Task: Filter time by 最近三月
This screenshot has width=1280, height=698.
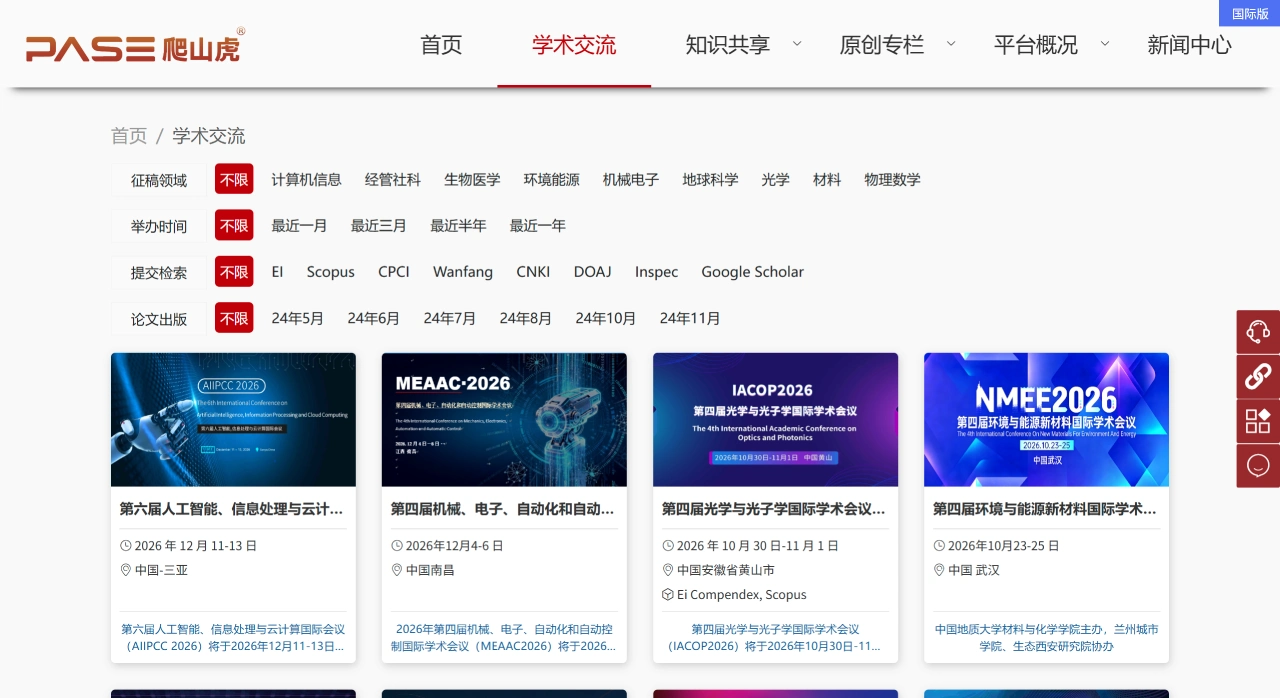Action: pyautogui.click(x=379, y=226)
